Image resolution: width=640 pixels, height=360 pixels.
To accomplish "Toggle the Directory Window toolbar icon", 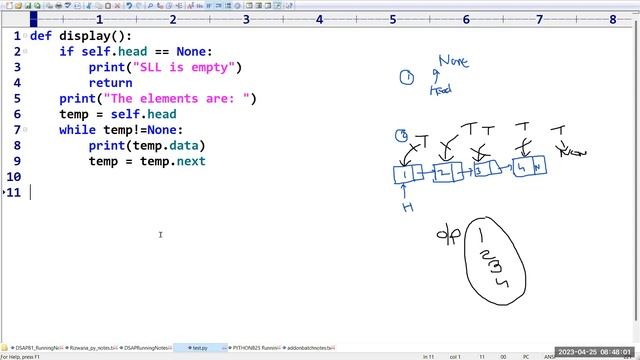I will [249, 6].
